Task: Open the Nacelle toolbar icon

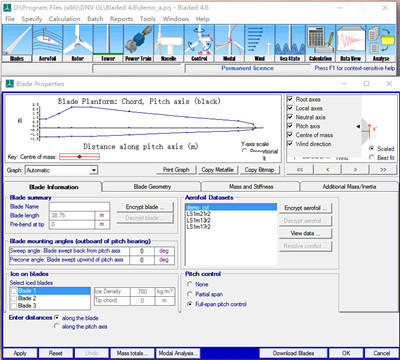Action: point(169,44)
